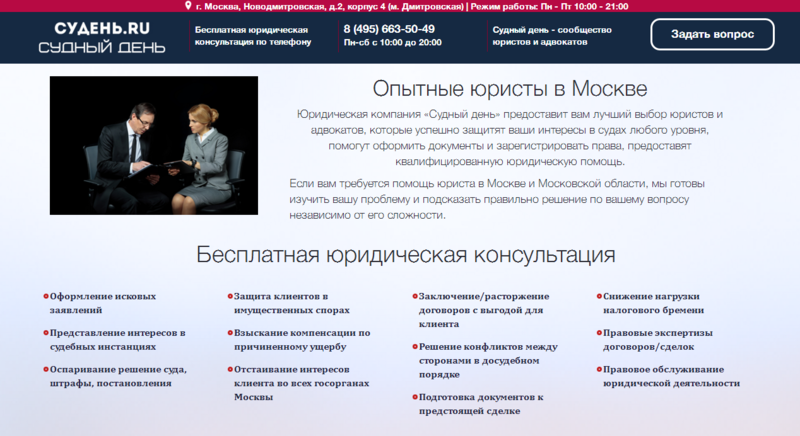Viewport: 800px width, 436px height.
Task: Click the address text г. Москва, Новодмитровская
Action: [x=330, y=7]
